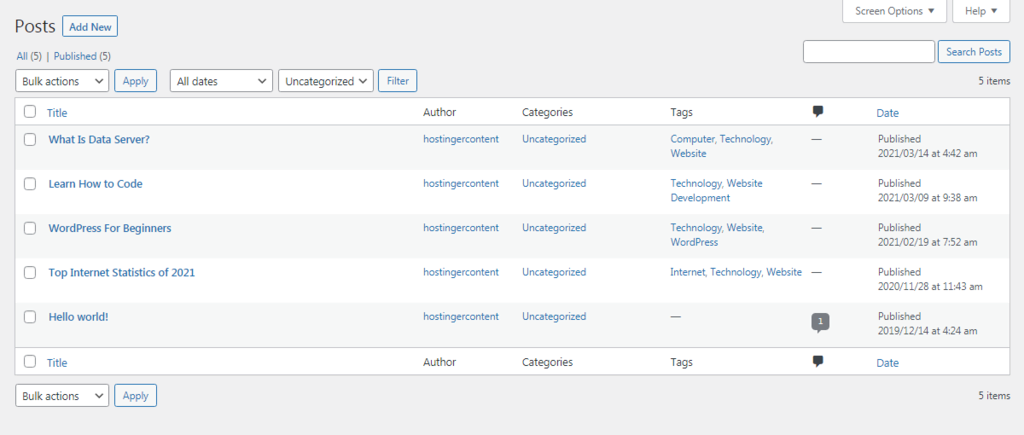Select the checkbox for What Is Data Server?
Screen dimensions: 1024x435
pyautogui.click(x=30, y=140)
